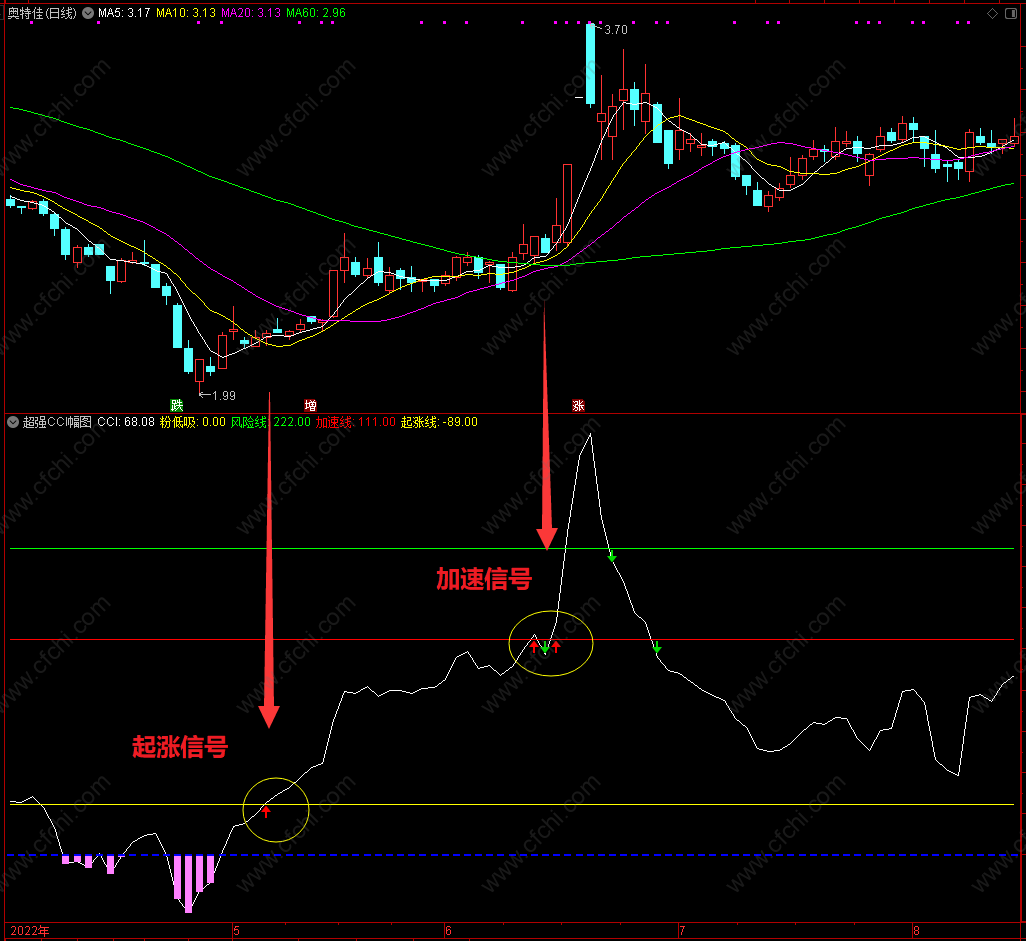Click the red 增 event marker

coord(310,405)
